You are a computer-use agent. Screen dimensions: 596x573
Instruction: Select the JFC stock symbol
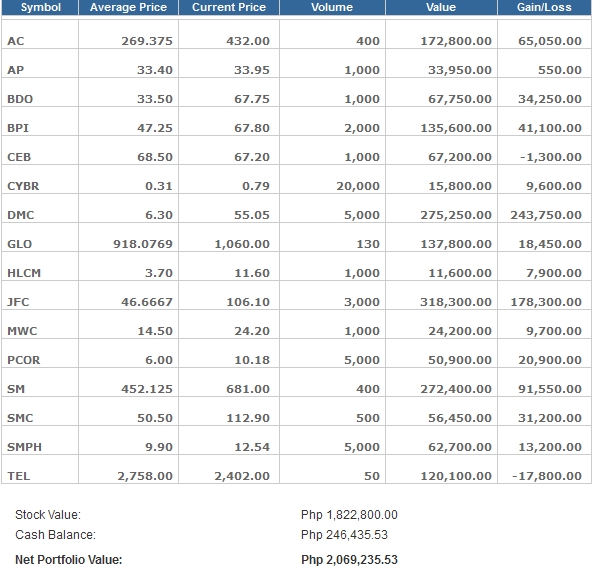[18, 302]
